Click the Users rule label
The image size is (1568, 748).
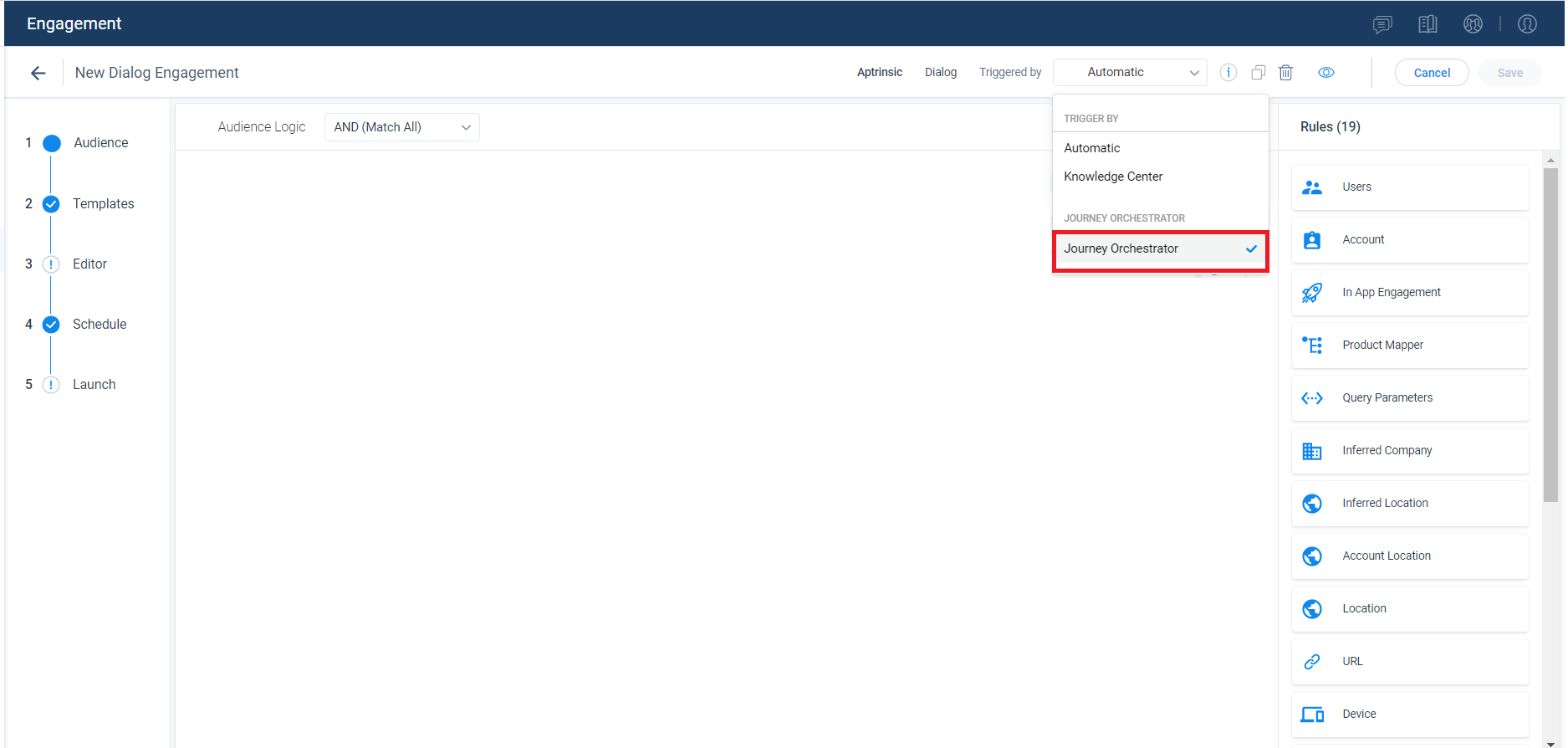pos(1356,187)
